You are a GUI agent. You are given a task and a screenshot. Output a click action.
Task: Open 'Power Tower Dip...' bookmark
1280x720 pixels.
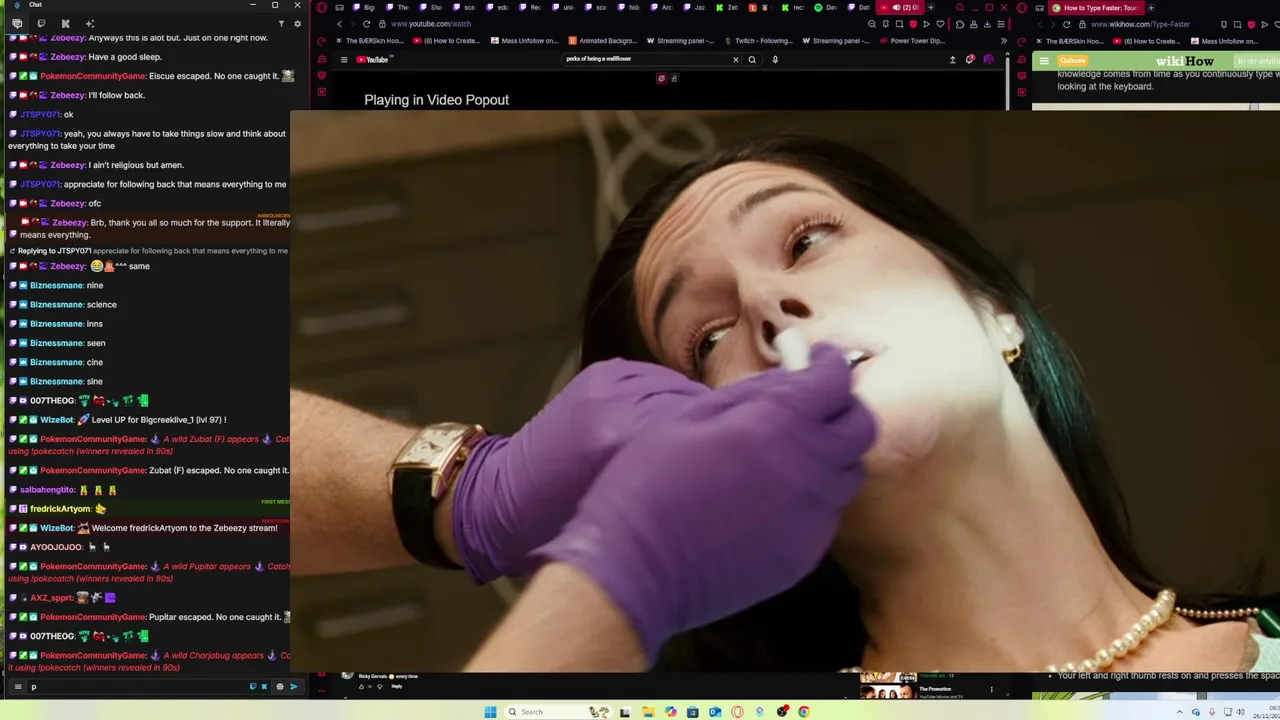[912, 41]
